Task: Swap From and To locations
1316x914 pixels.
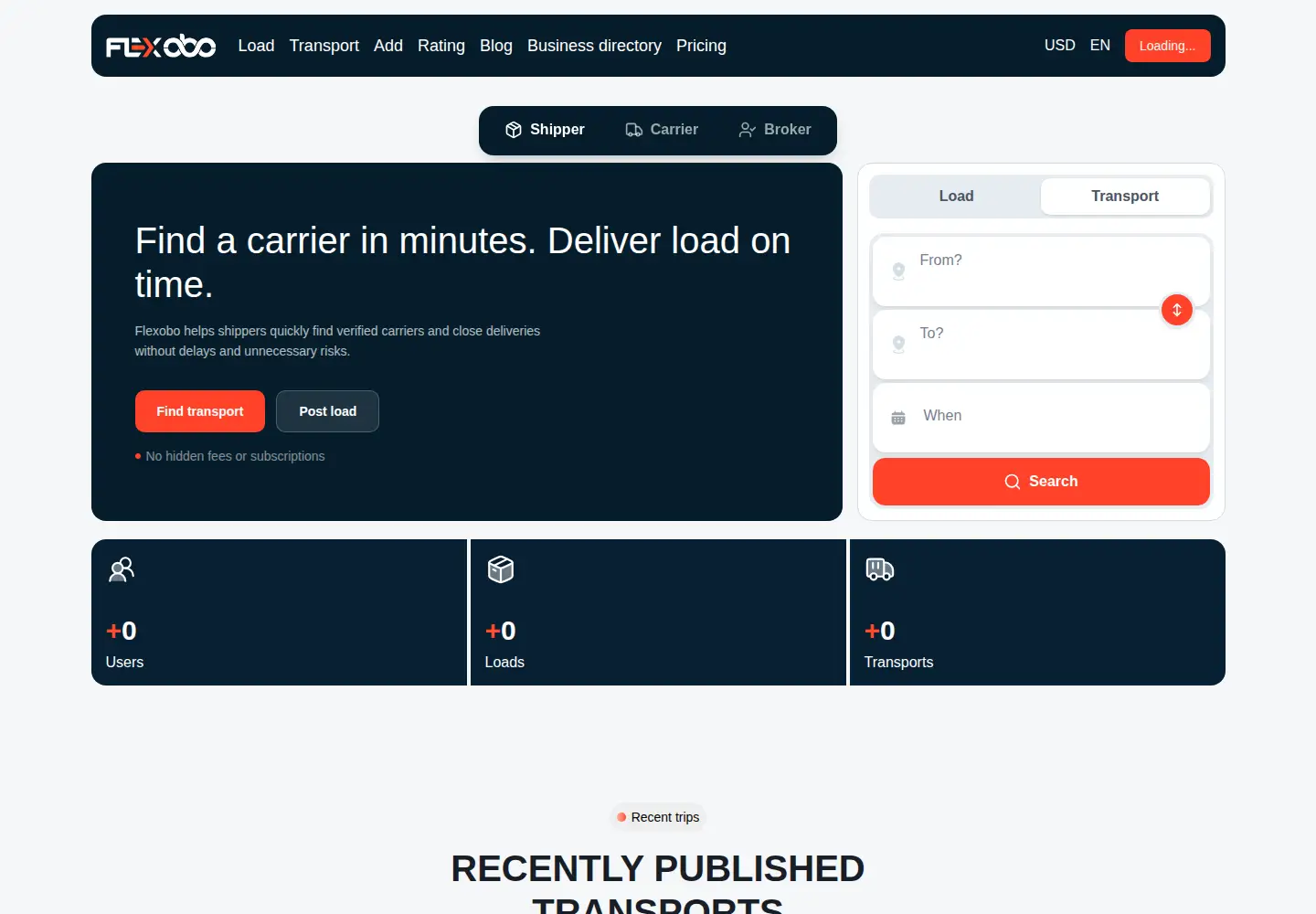Action: [1177, 310]
